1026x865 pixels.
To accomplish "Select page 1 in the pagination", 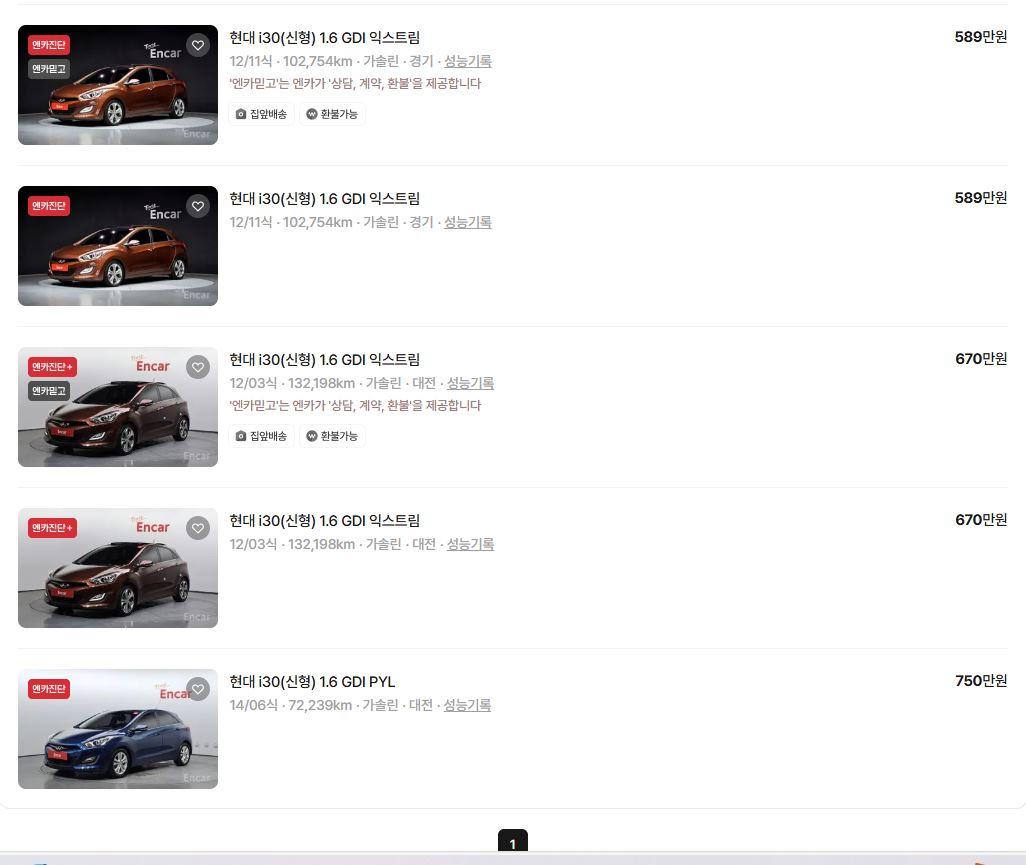I will click(512, 844).
